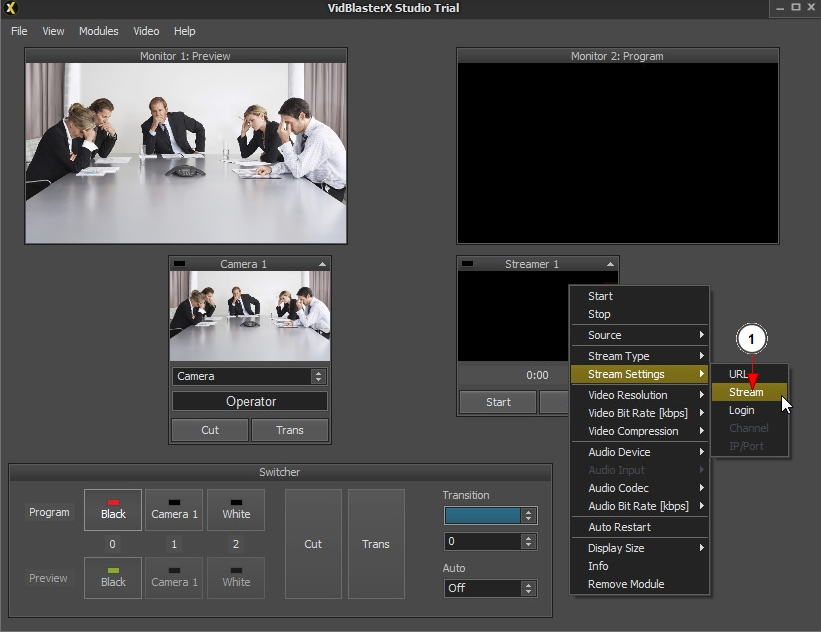The image size is (821, 632).
Task: Open the Modules menu
Action: tap(98, 31)
